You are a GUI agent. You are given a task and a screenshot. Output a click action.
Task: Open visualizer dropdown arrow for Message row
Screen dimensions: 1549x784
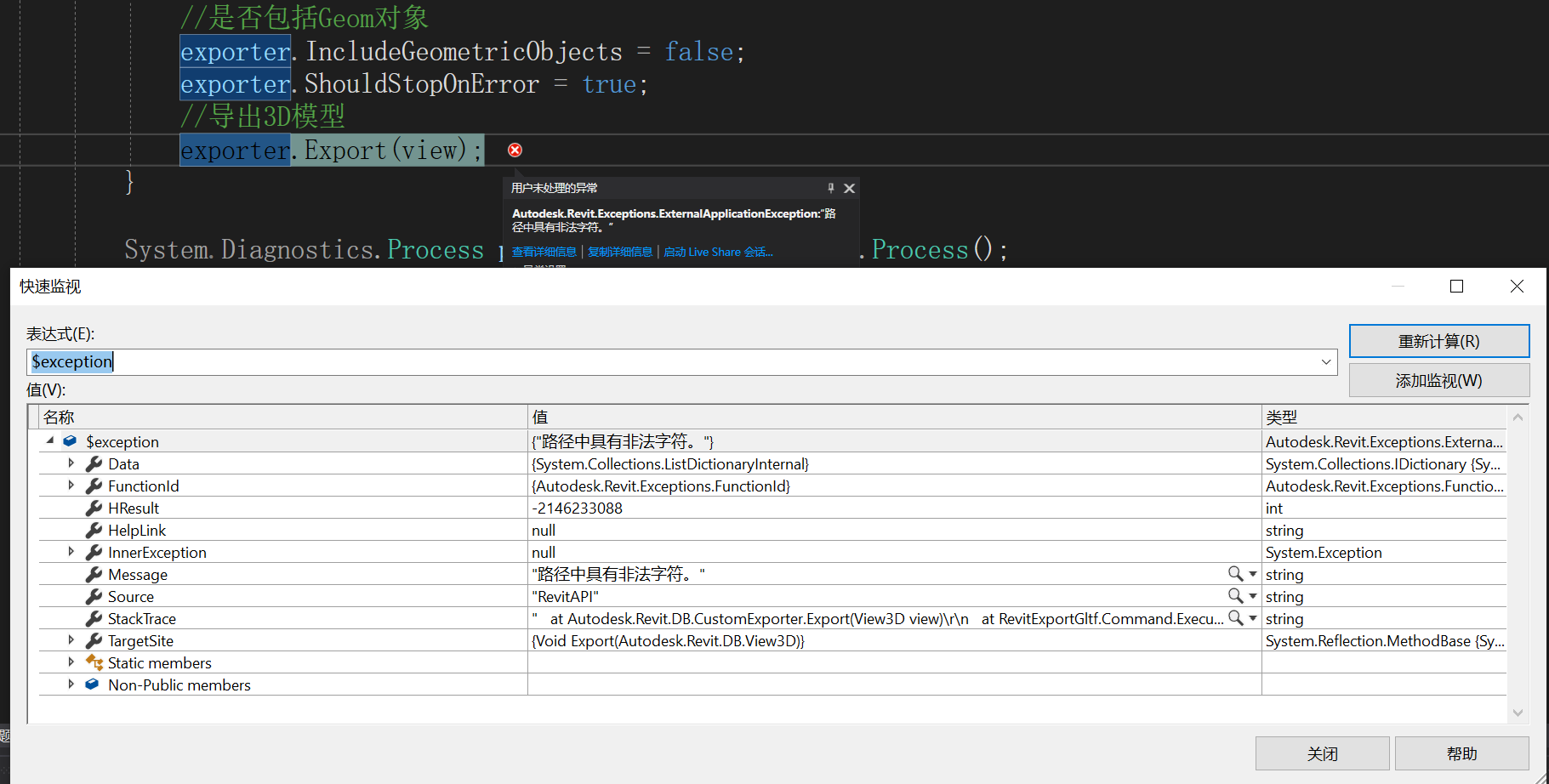[x=1253, y=574]
